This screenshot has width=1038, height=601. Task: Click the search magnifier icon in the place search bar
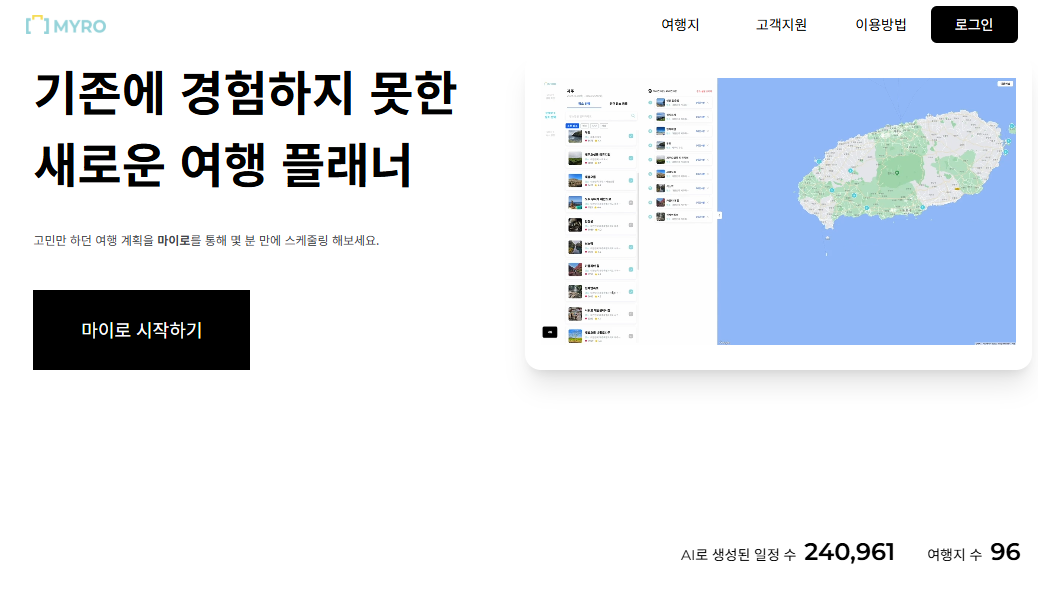click(x=633, y=115)
